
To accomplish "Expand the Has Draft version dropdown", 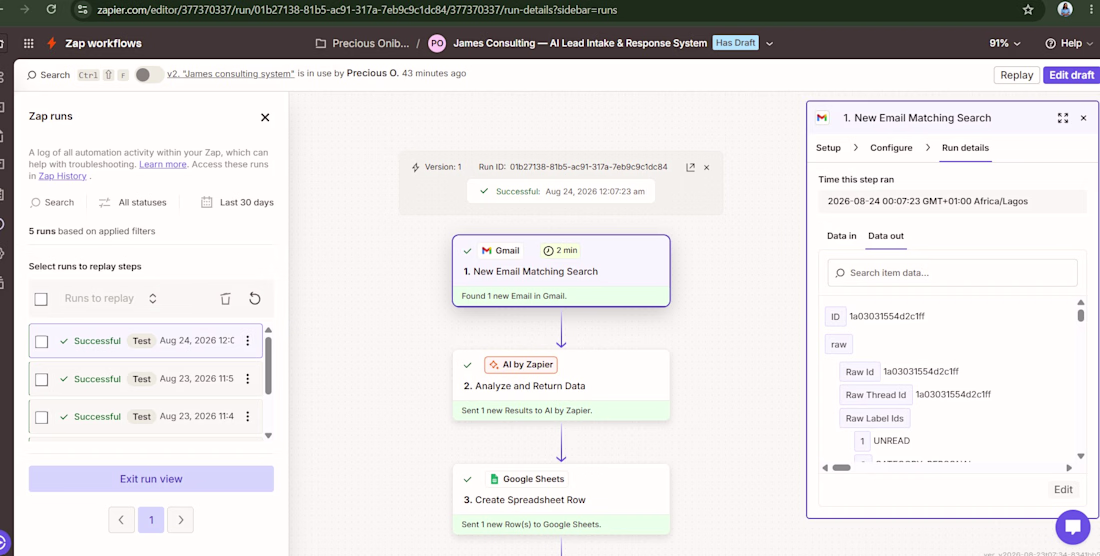I will [770, 43].
